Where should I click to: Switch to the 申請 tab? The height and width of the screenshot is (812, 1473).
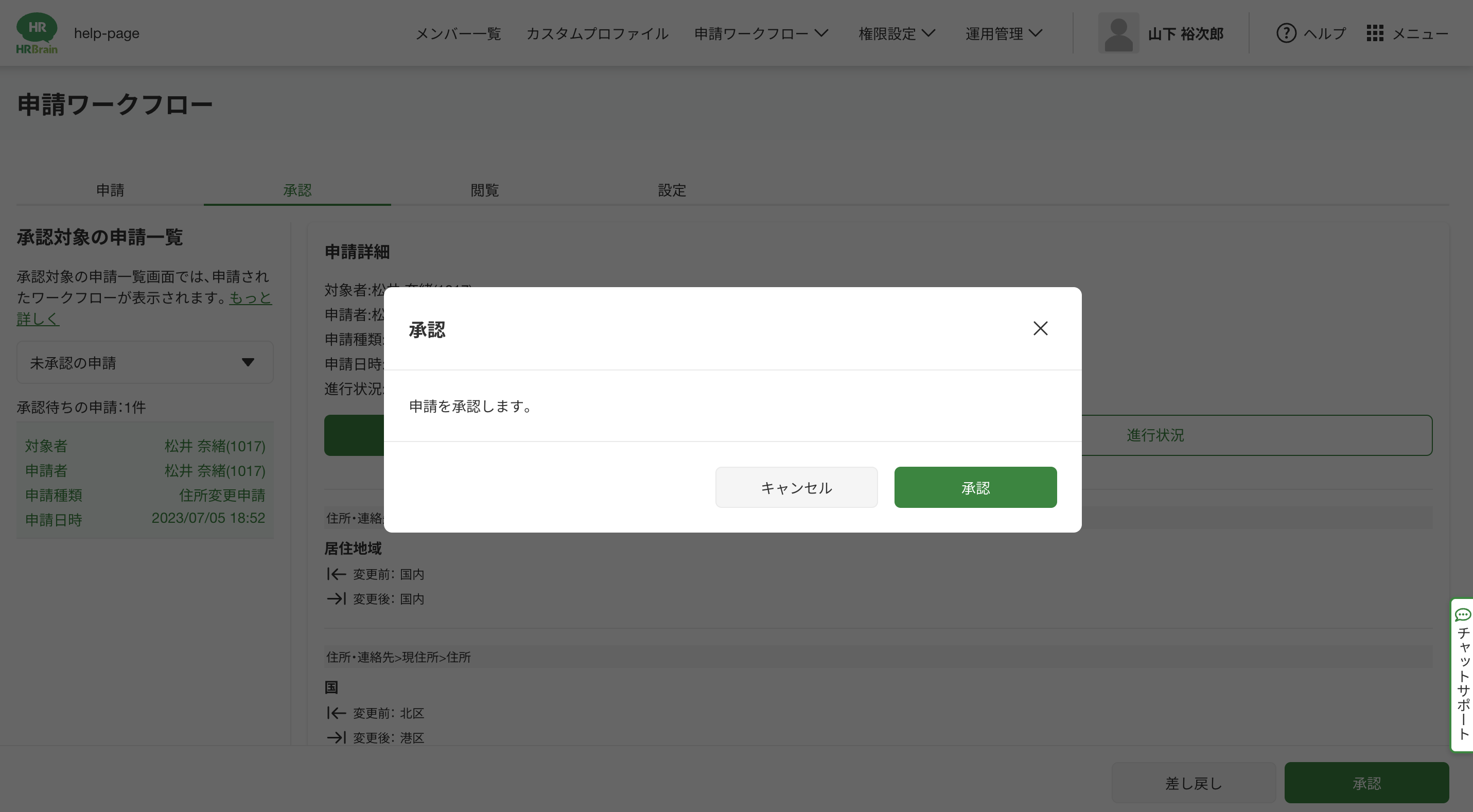click(110, 190)
